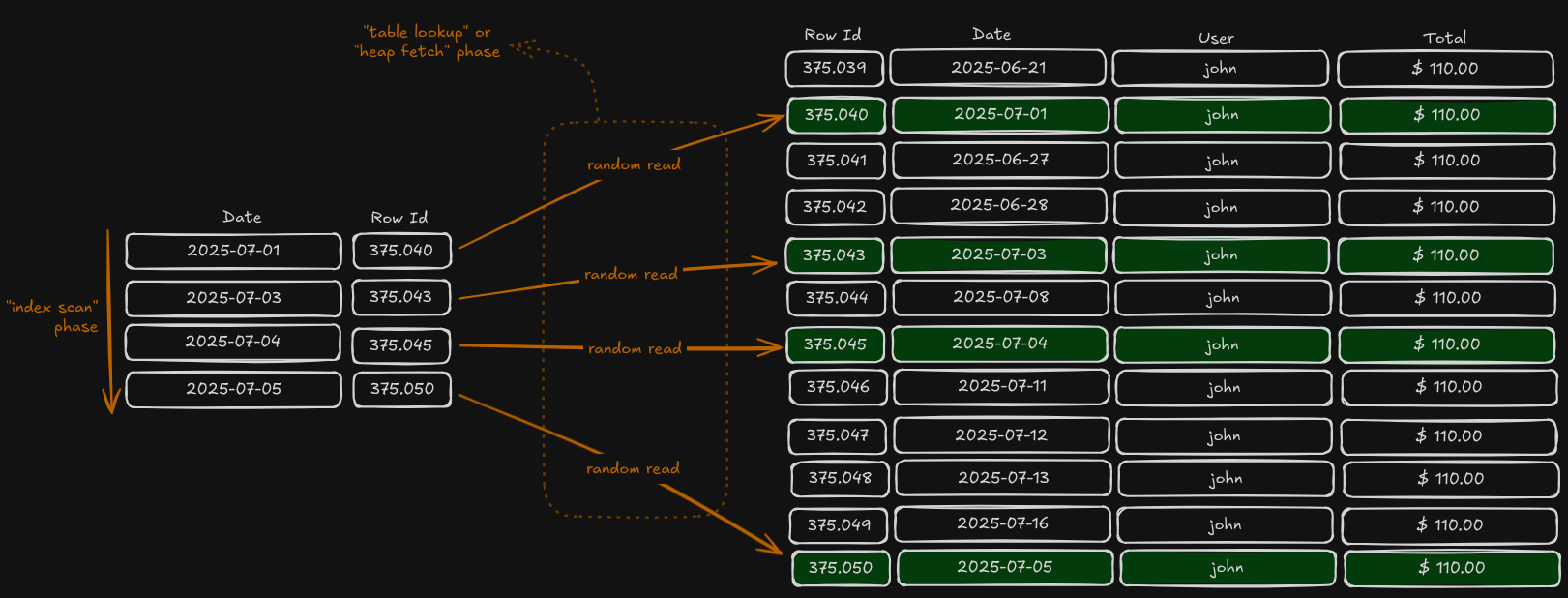Select the green table Date cell 2025-07-03

click(998, 254)
